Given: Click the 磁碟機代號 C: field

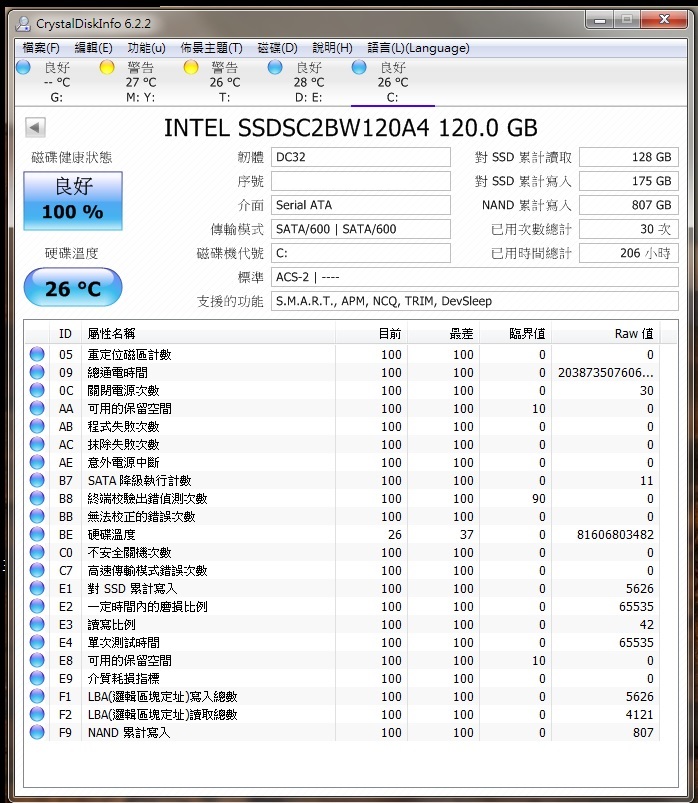Looking at the screenshot, I should (x=361, y=253).
